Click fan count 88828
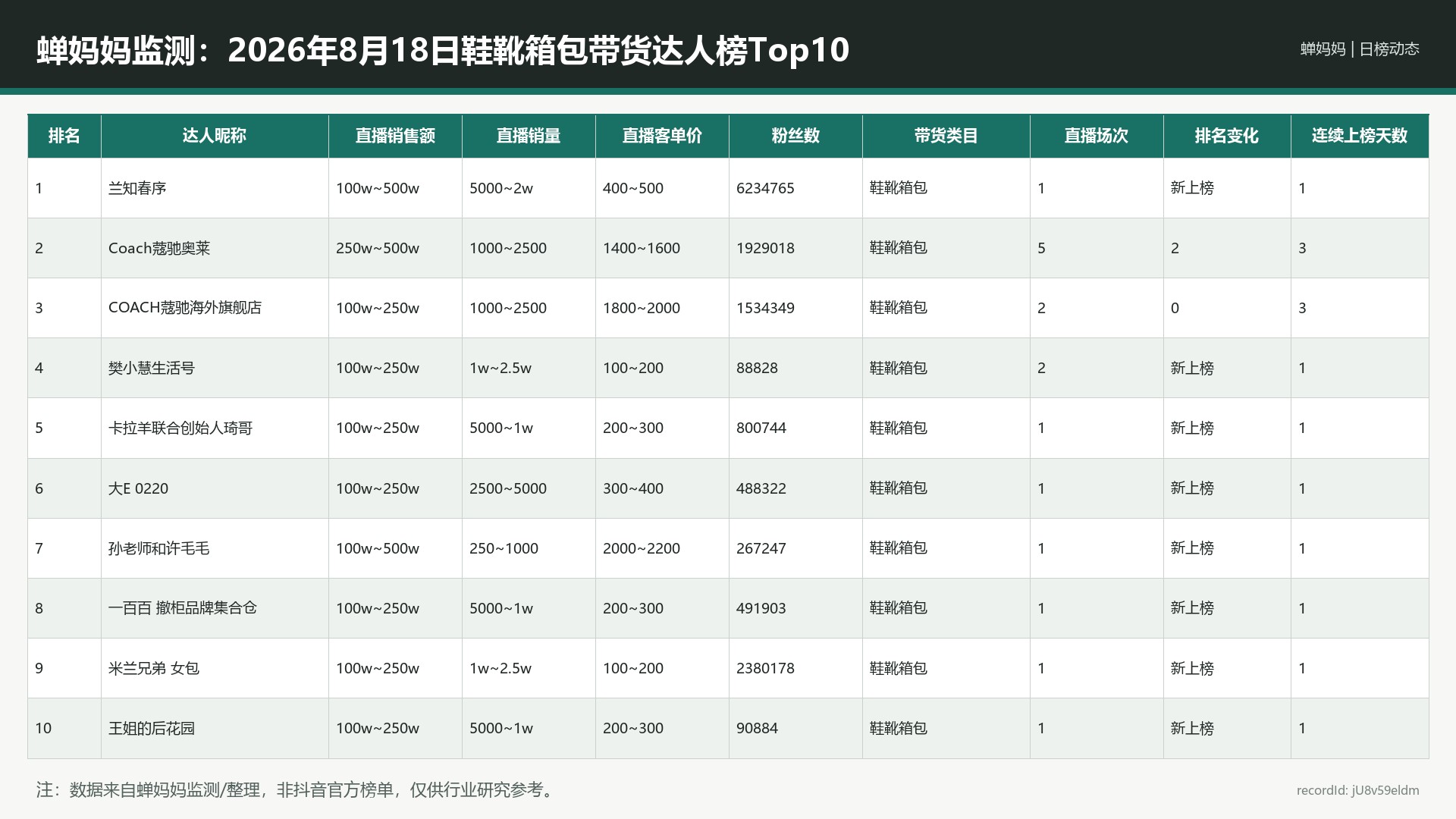This screenshot has width=1456, height=819. coord(757,368)
